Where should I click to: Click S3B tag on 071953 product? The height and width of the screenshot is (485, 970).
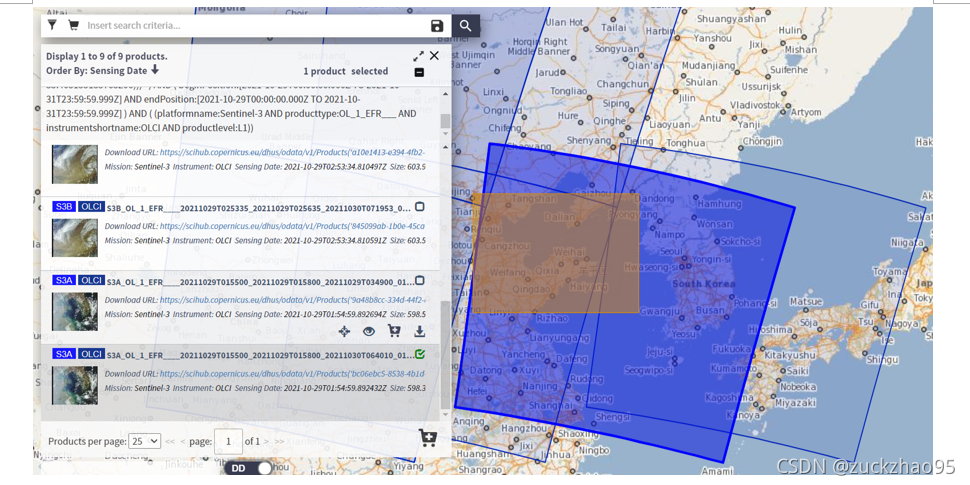pyautogui.click(x=64, y=207)
